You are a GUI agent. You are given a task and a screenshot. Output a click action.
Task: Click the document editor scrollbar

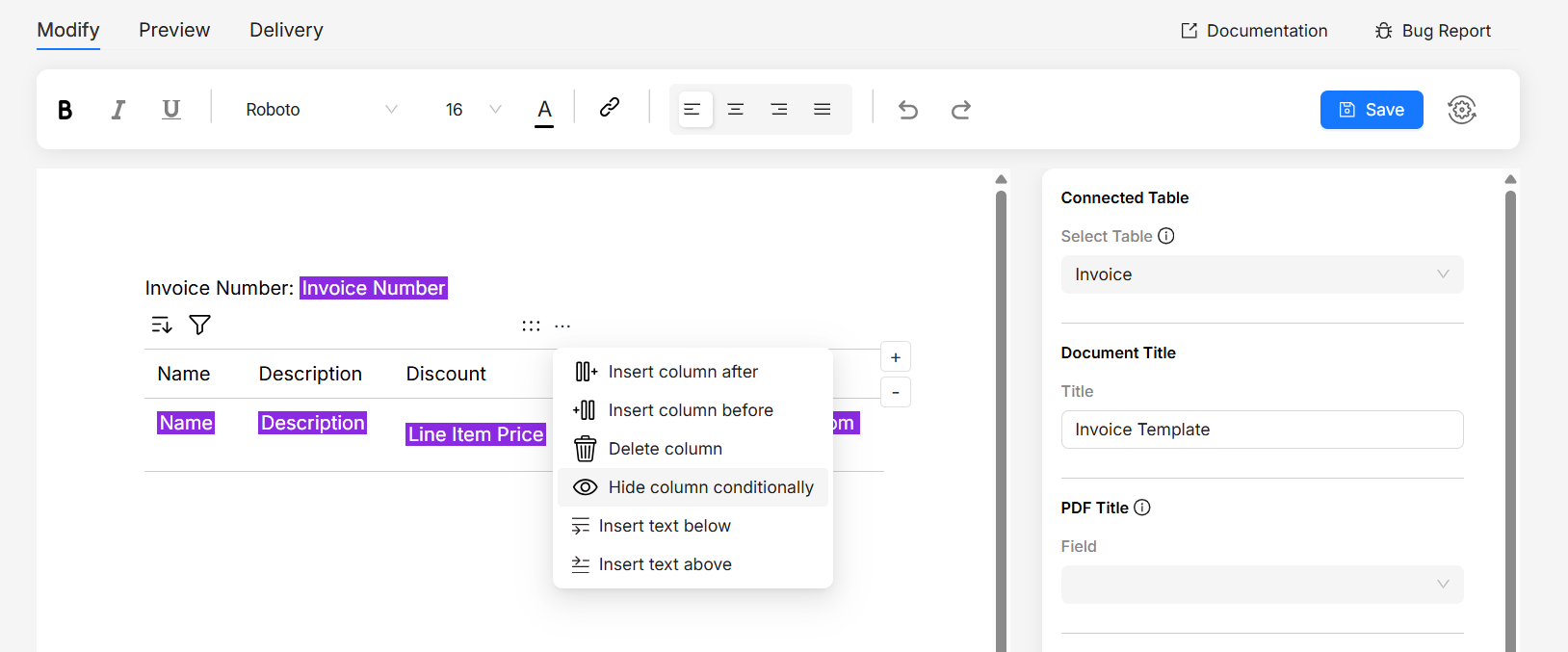1001,421
